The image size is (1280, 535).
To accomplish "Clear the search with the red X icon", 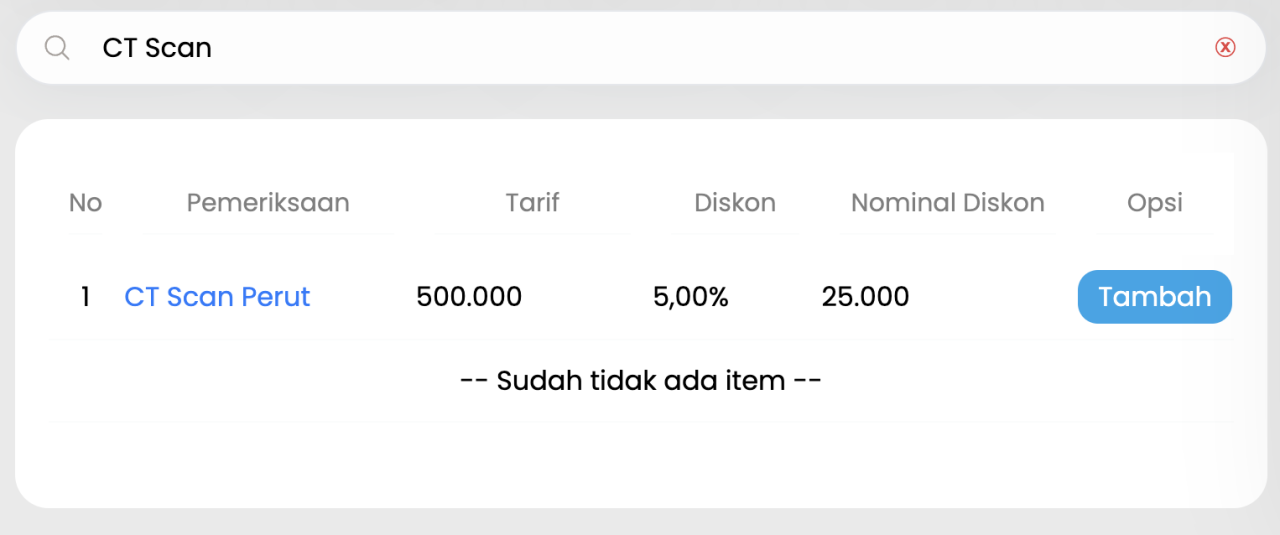I will click(1225, 47).
